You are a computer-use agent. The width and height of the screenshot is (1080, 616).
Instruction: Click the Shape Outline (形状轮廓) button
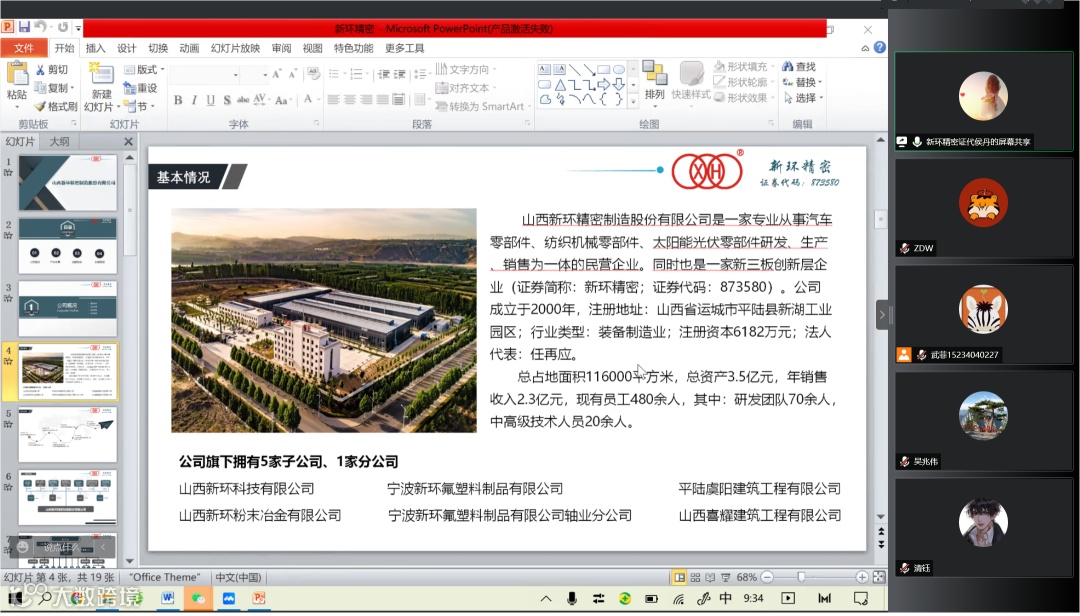(744, 82)
